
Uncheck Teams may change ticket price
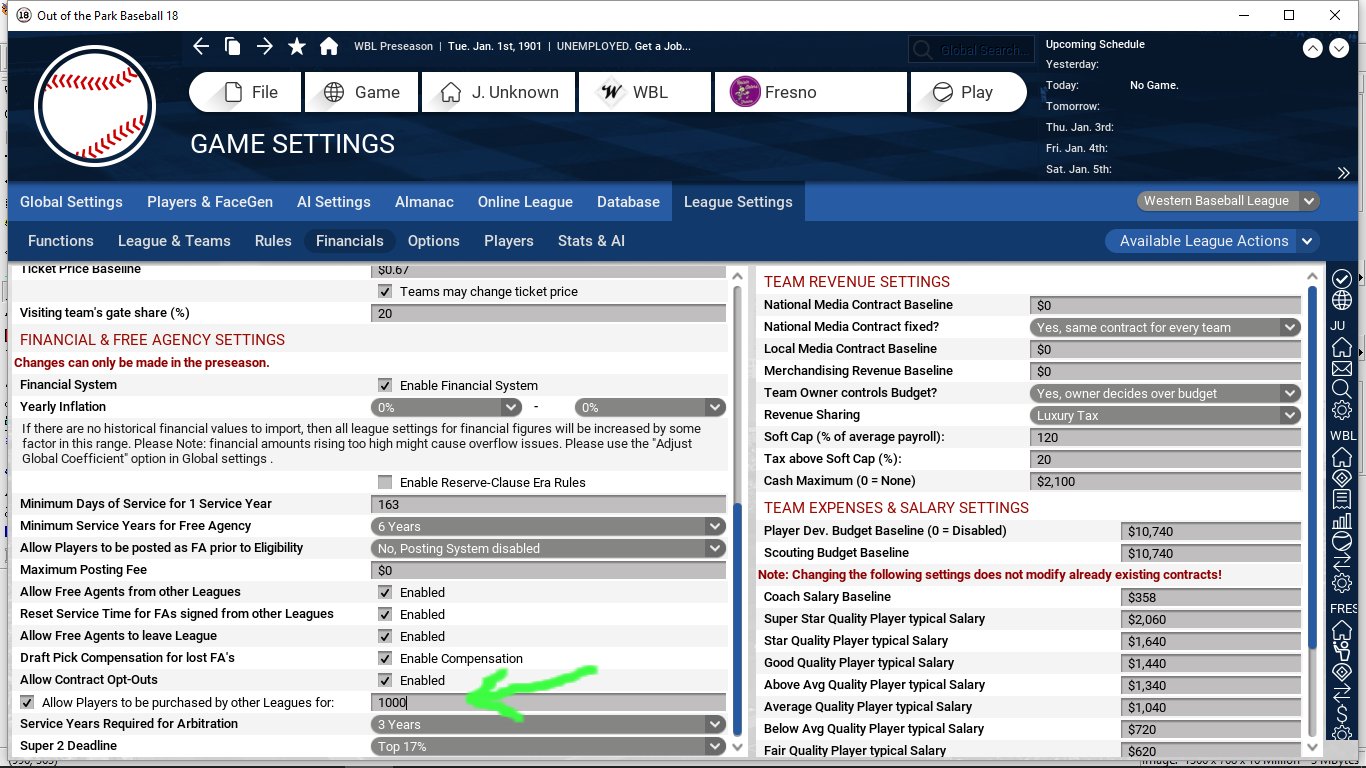pos(385,291)
